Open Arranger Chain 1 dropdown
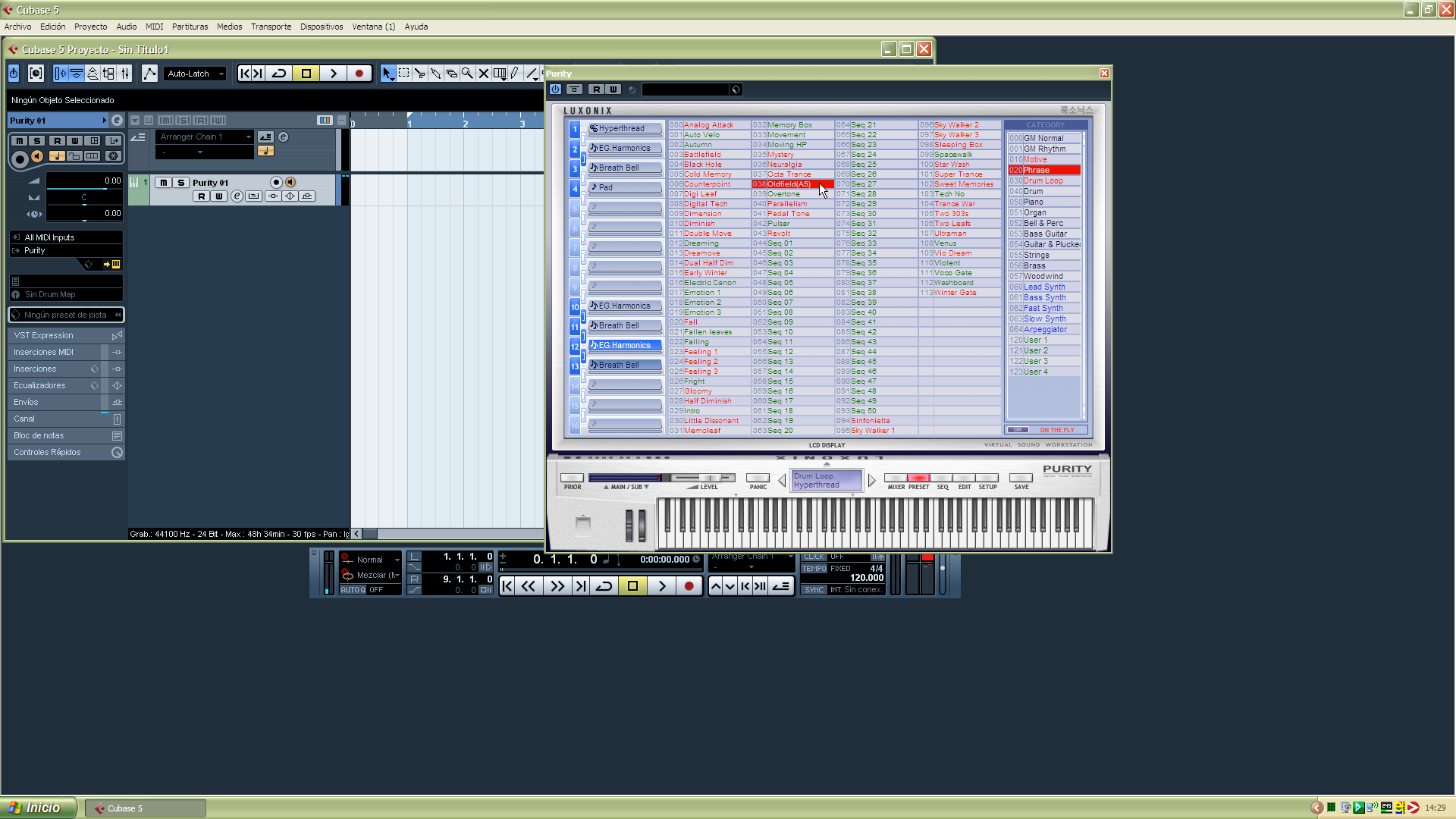Image resolution: width=1456 pixels, height=819 pixels. coord(205,136)
